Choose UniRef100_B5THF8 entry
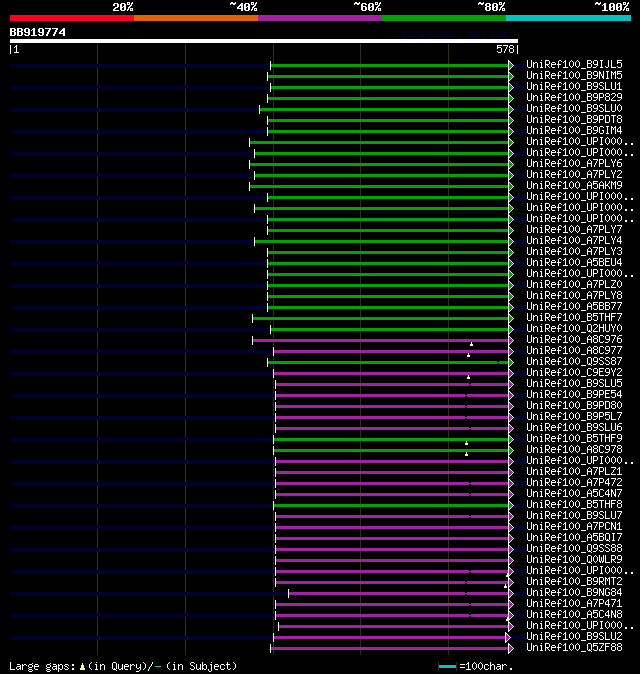Viewport: 640px width, 674px height. point(574,505)
